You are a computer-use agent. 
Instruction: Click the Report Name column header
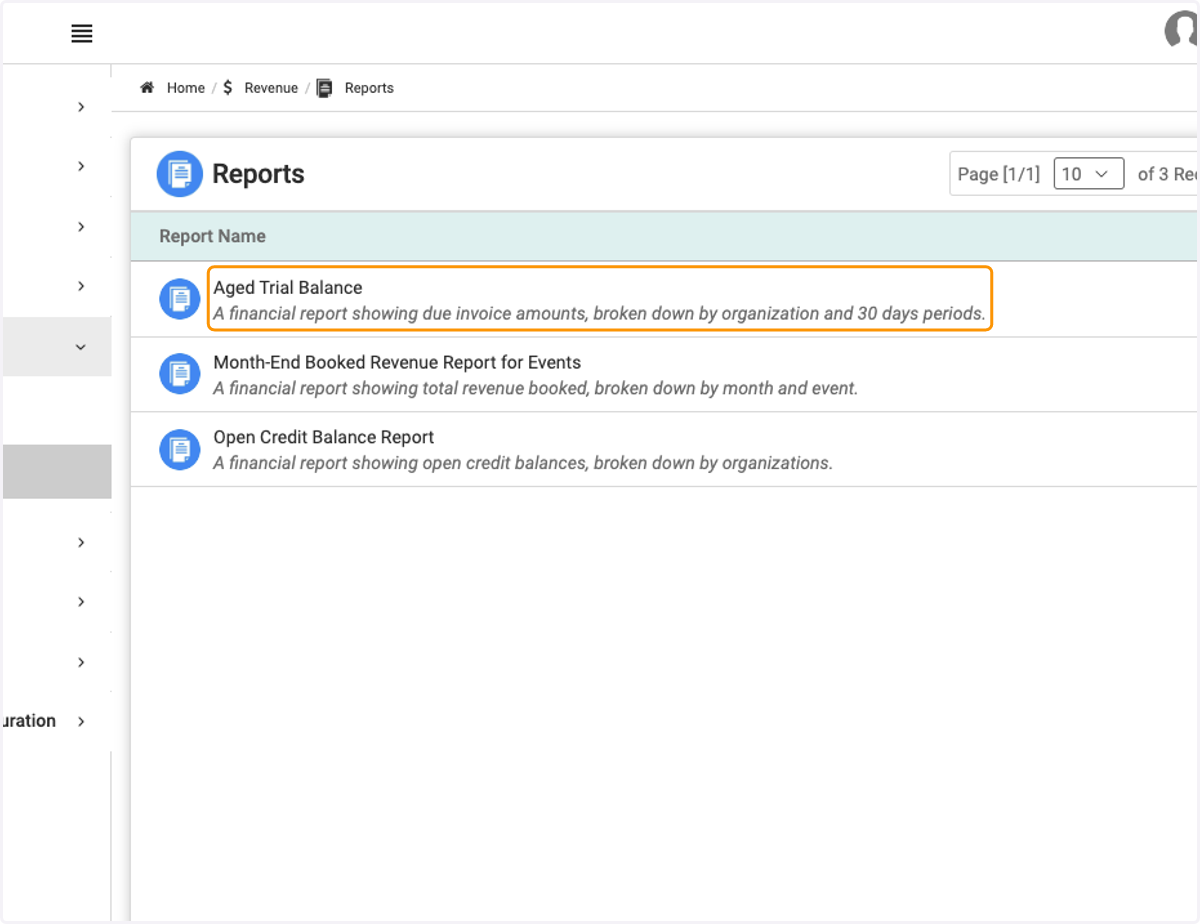[212, 237]
